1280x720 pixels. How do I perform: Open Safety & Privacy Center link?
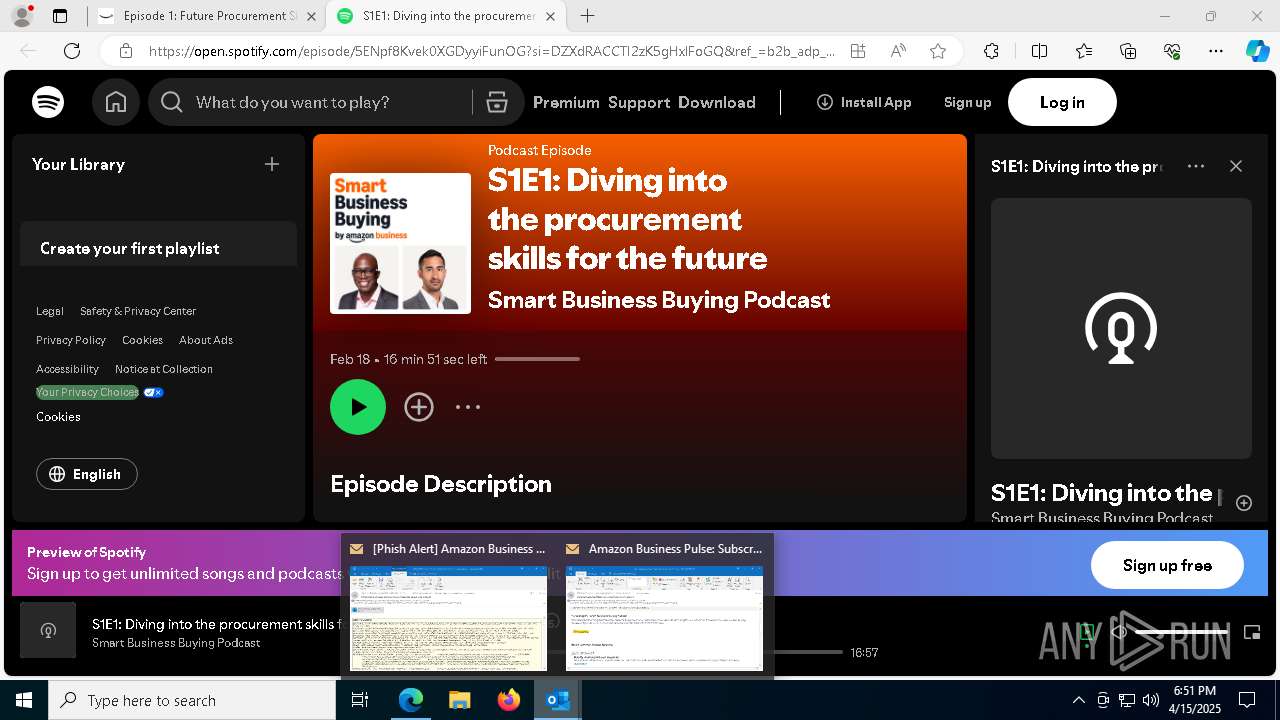tap(138, 311)
